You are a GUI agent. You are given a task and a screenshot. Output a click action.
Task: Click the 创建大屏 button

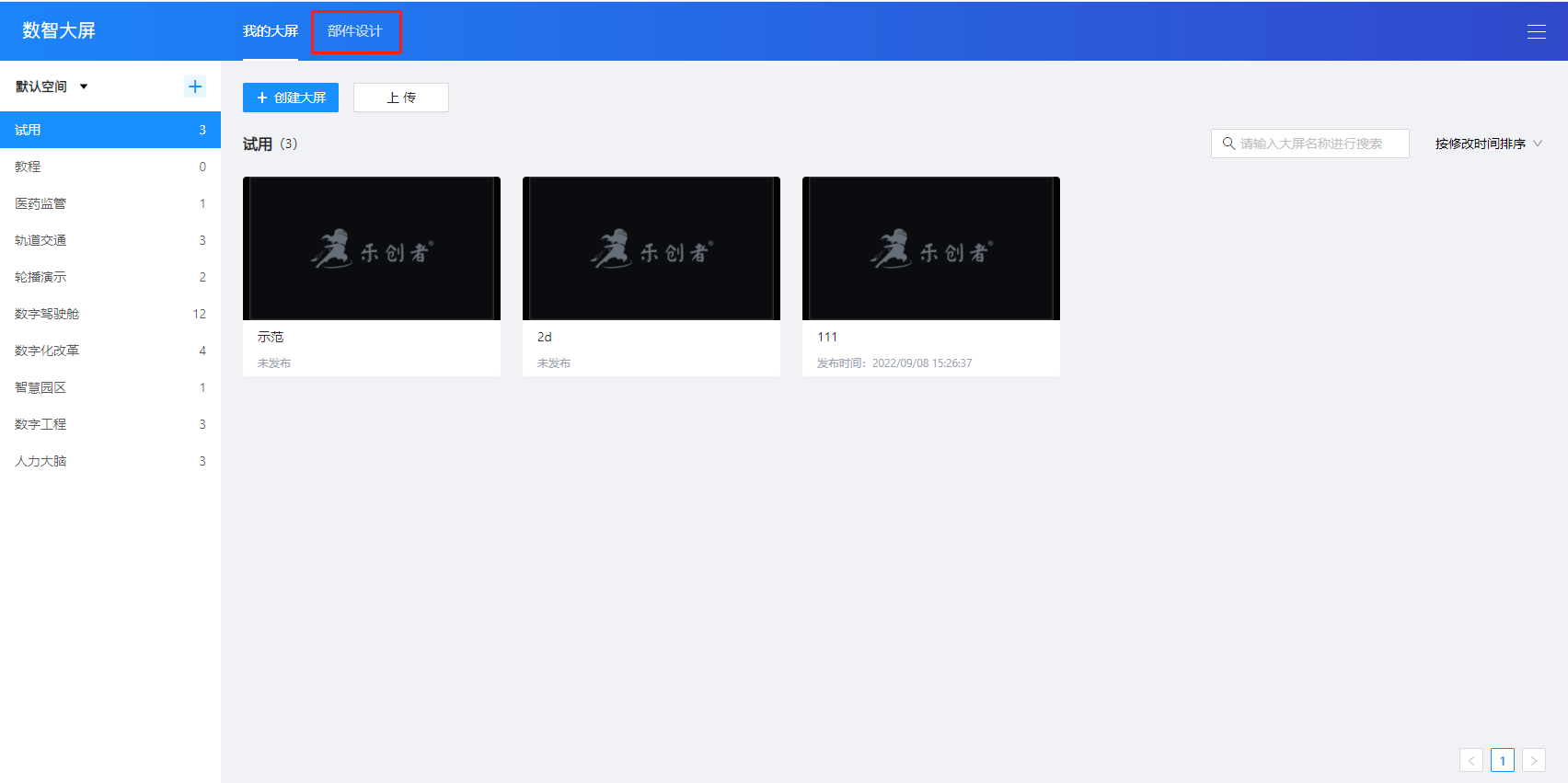click(x=291, y=98)
